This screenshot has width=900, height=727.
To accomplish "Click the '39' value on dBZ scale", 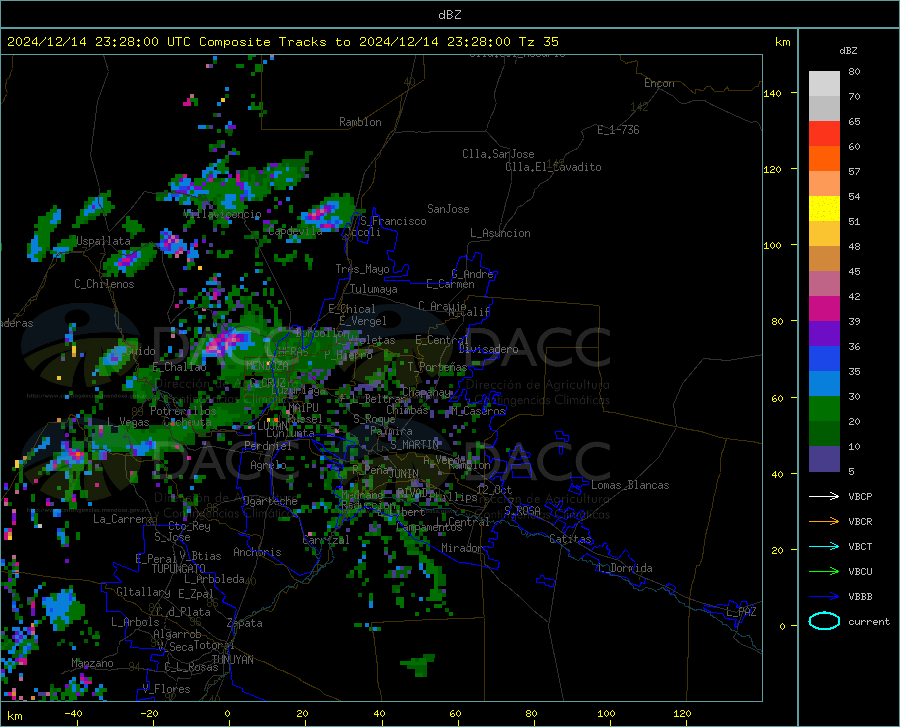I will (854, 321).
